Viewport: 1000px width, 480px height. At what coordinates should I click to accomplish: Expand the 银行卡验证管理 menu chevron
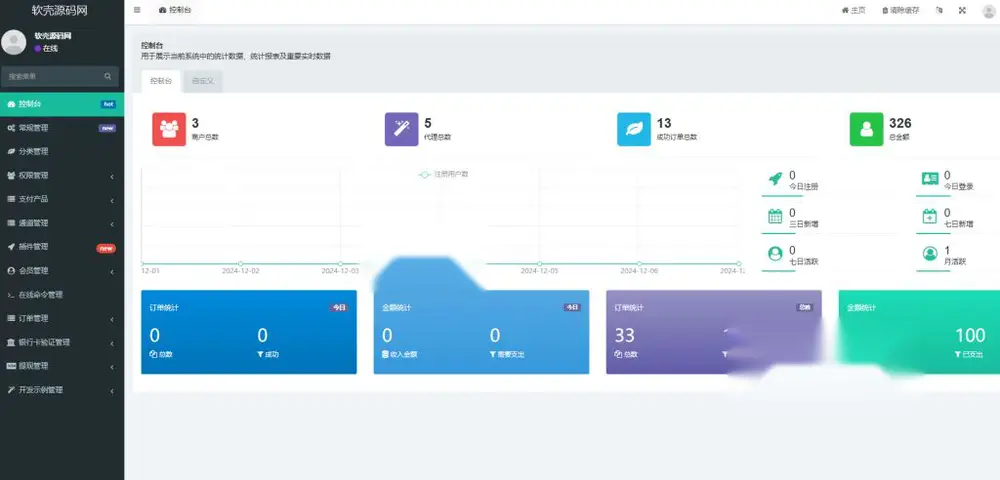coord(112,343)
